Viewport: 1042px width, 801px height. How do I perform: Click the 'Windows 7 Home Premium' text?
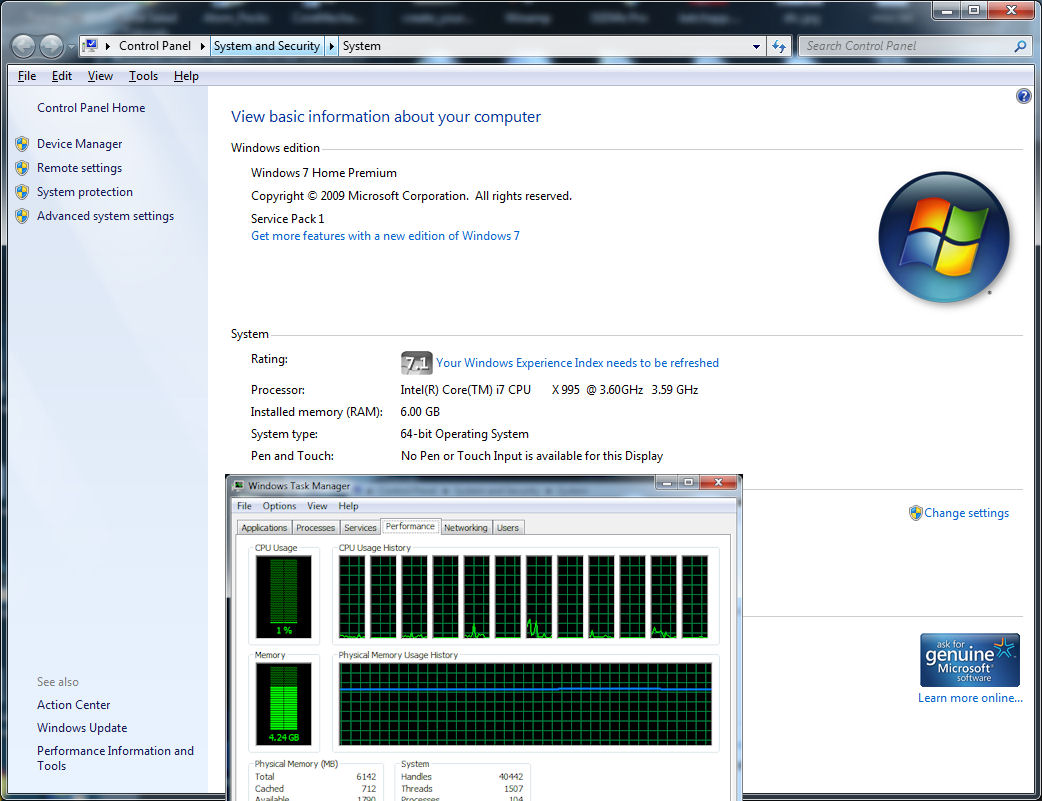(324, 173)
